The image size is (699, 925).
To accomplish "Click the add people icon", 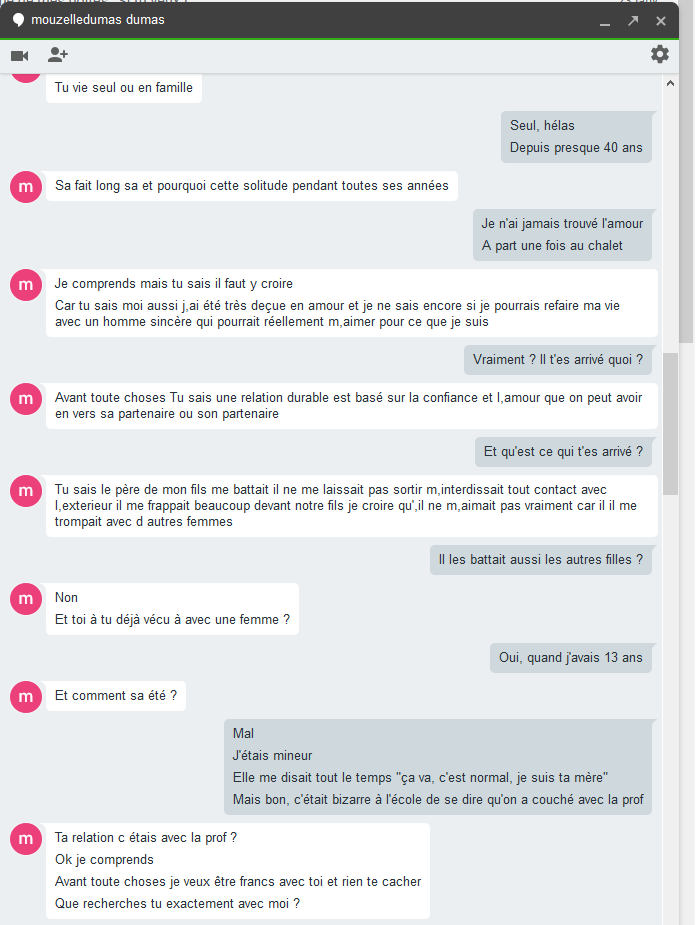I will (58, 55).
